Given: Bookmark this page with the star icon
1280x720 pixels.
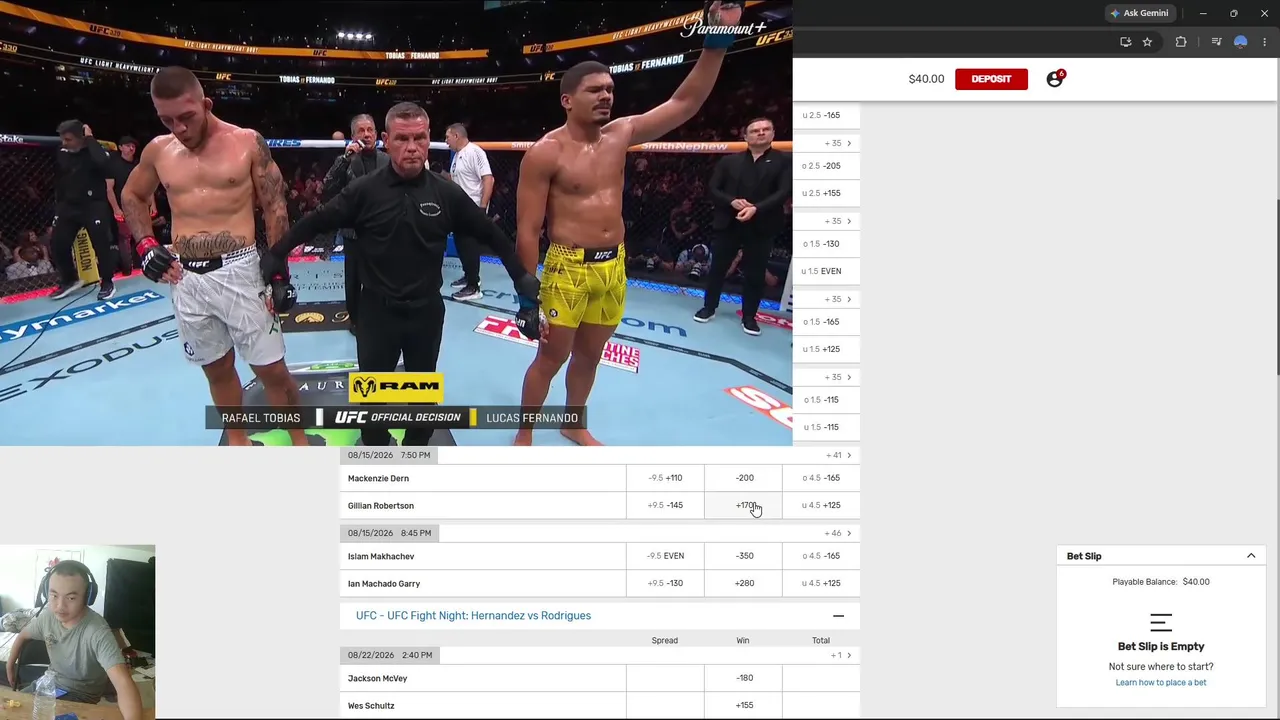Looking at the screenshot, I should point(1147,42).
